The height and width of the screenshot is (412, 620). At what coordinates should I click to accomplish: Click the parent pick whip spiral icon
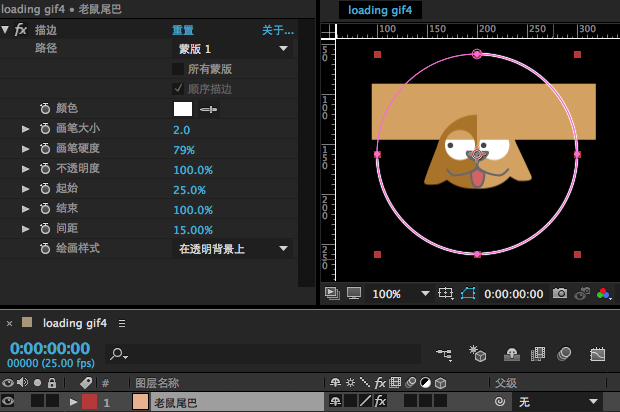[x=500, y=402]
